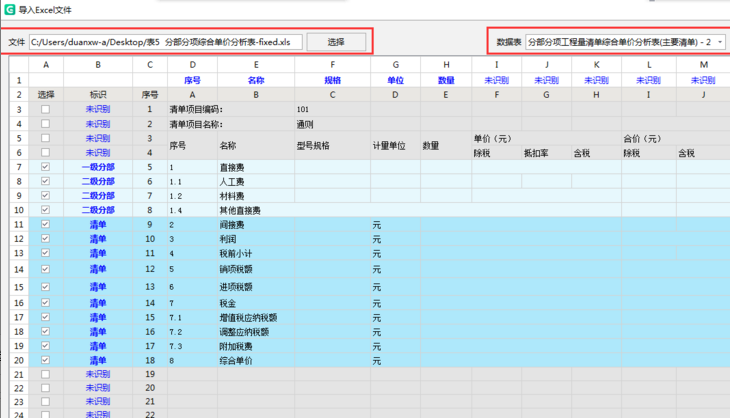The height and width of the screenshot is (418, 730).
Task: Click 单位 column mapping header in column G
Action: click(x=395, y=80)
